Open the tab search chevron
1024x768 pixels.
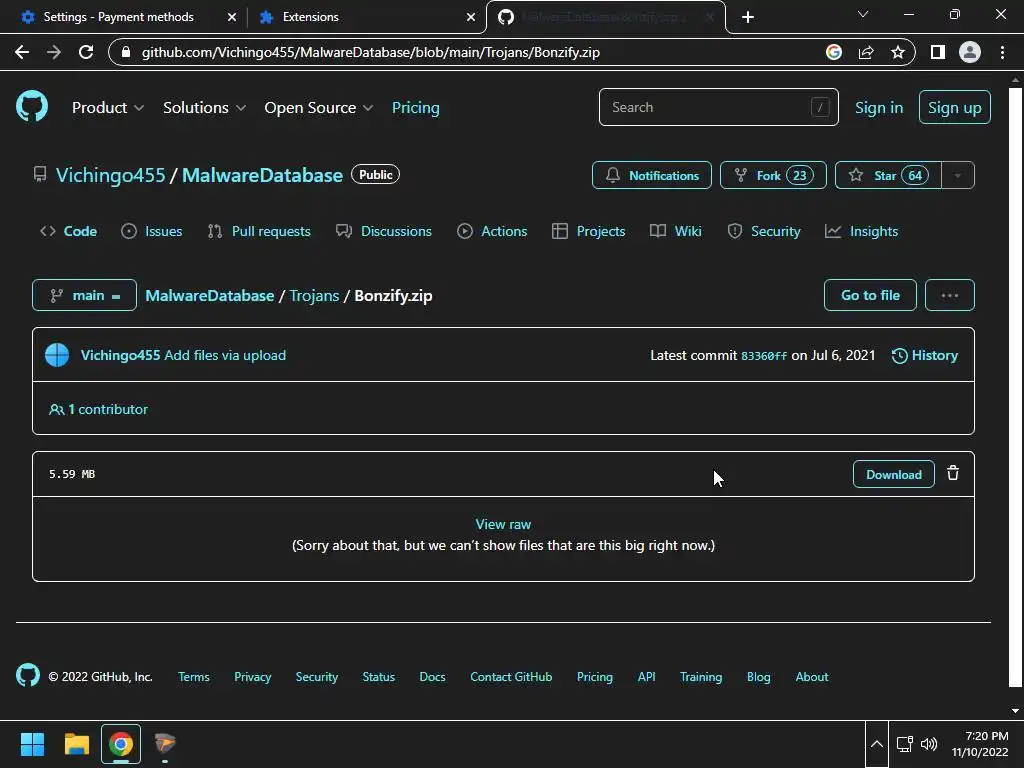(x=863, y=14)
